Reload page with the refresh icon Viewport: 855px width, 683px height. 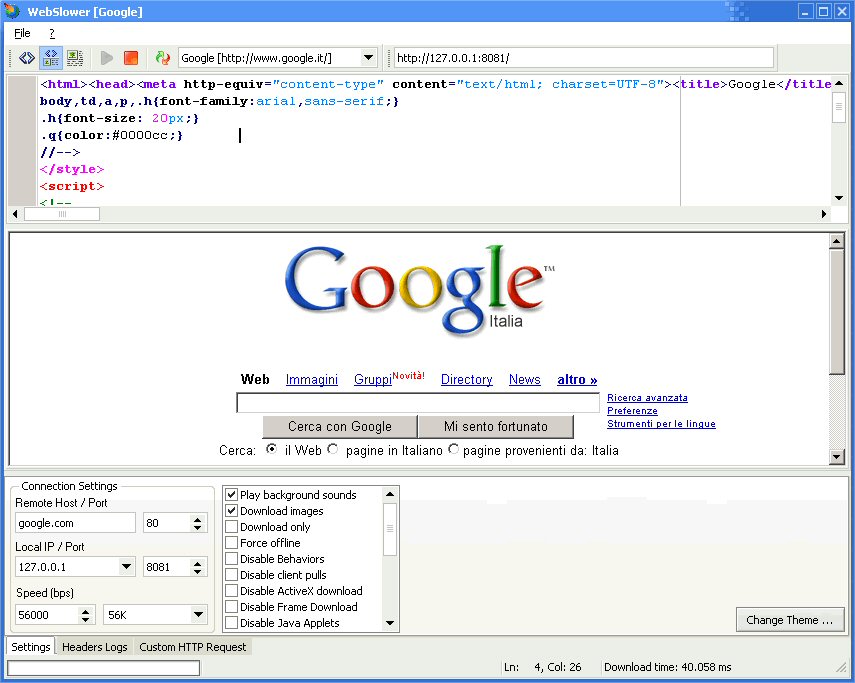pyautogui.click(x=162, y=58)
